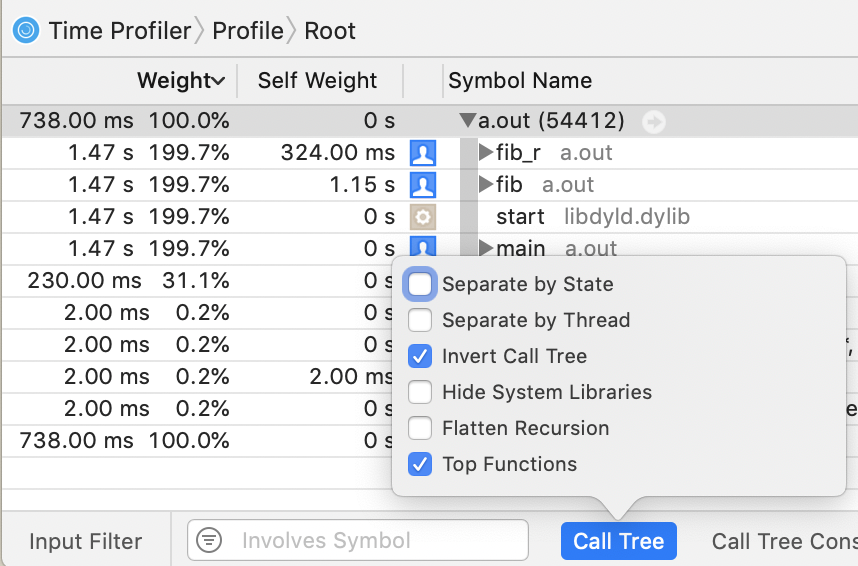Click the system library gear icon for start
858x566 pixels.
point(424,217)
